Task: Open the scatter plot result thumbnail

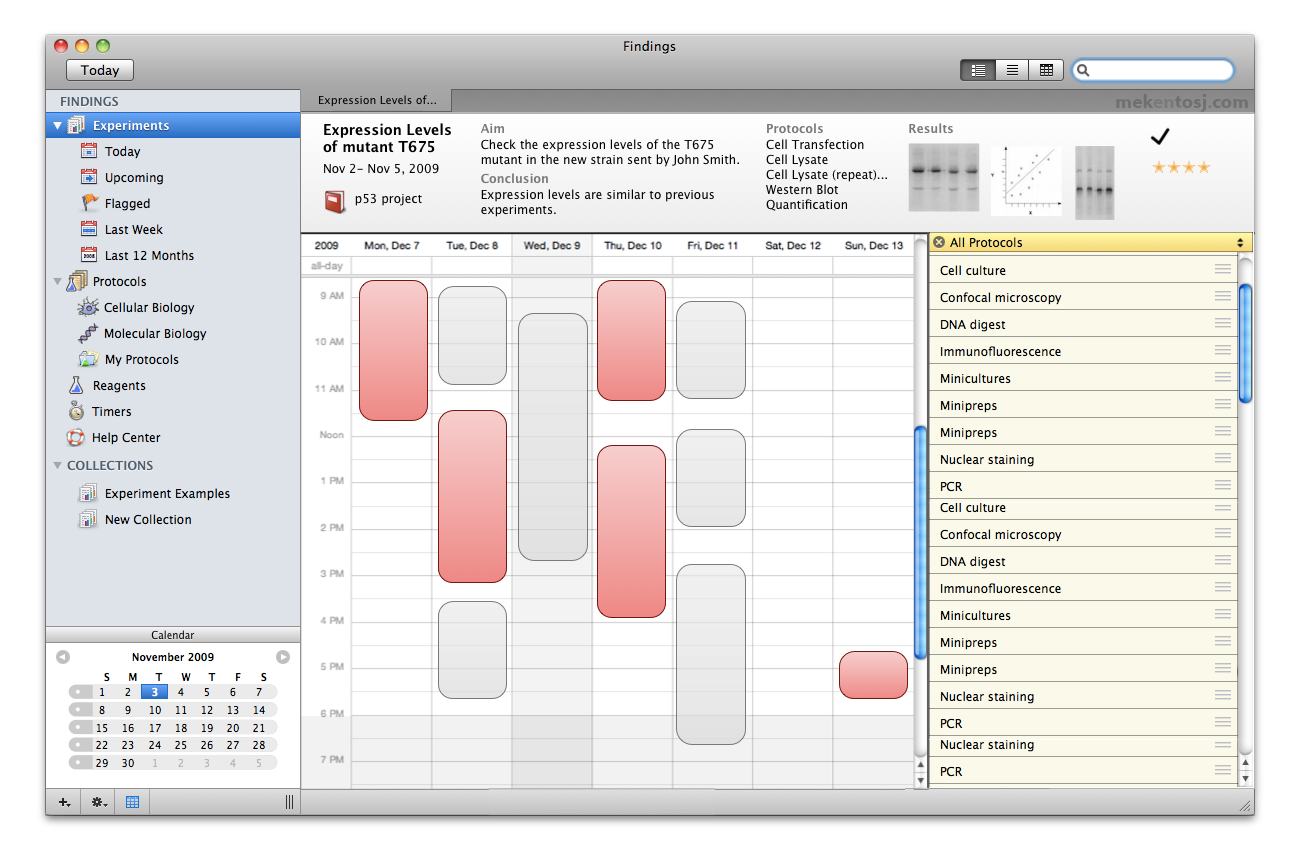Action: [x=1026, y=181]
